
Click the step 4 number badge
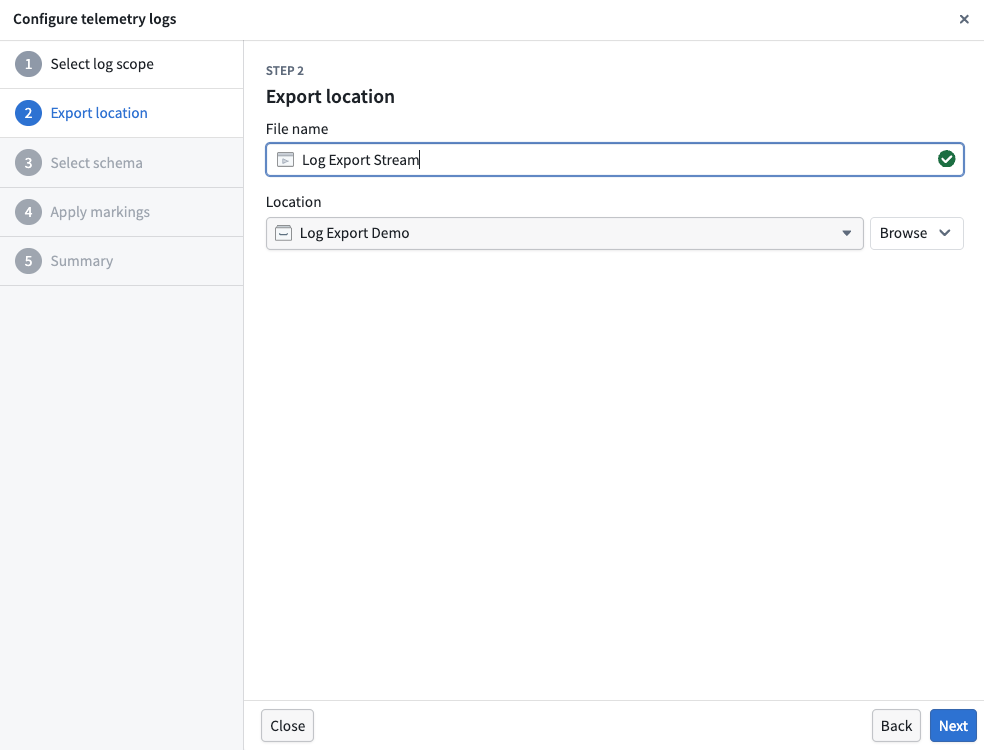click(28, 212)
